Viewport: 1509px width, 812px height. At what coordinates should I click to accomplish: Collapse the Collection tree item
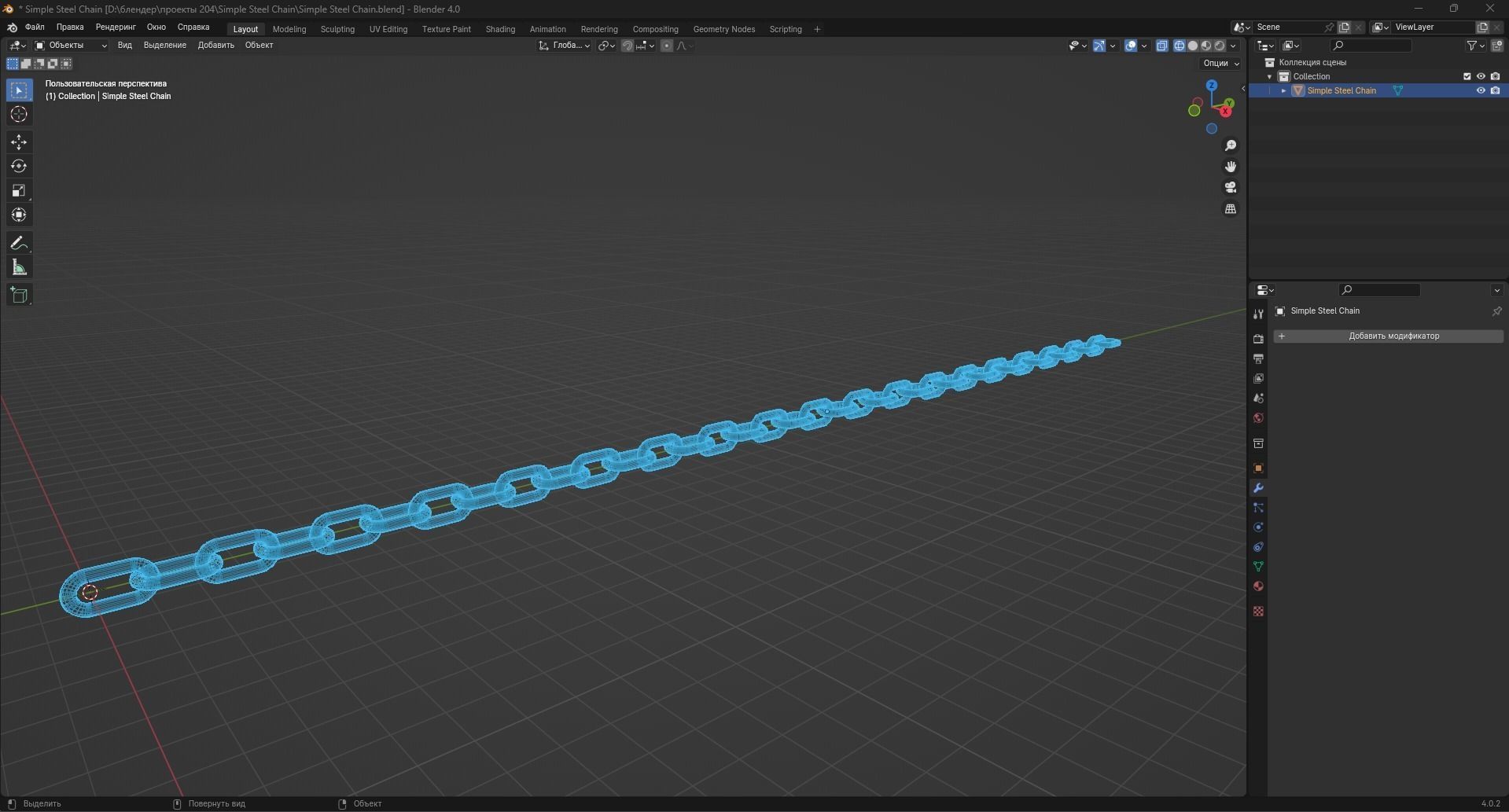point(1269,76)
